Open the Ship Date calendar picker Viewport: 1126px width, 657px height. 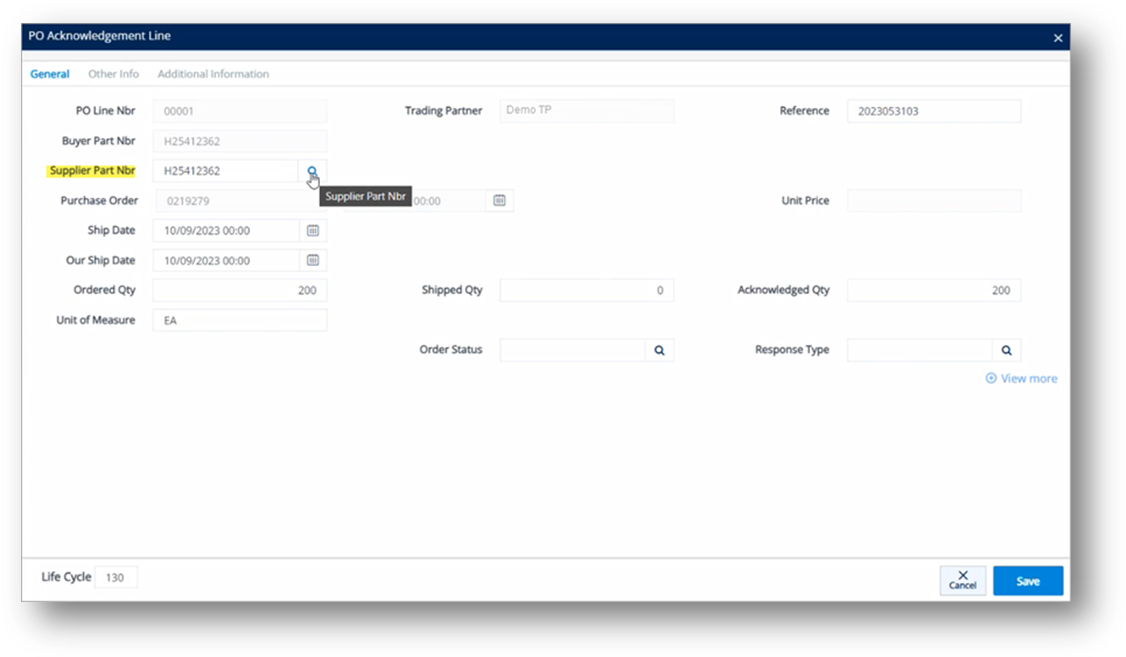tap(312, 230)
